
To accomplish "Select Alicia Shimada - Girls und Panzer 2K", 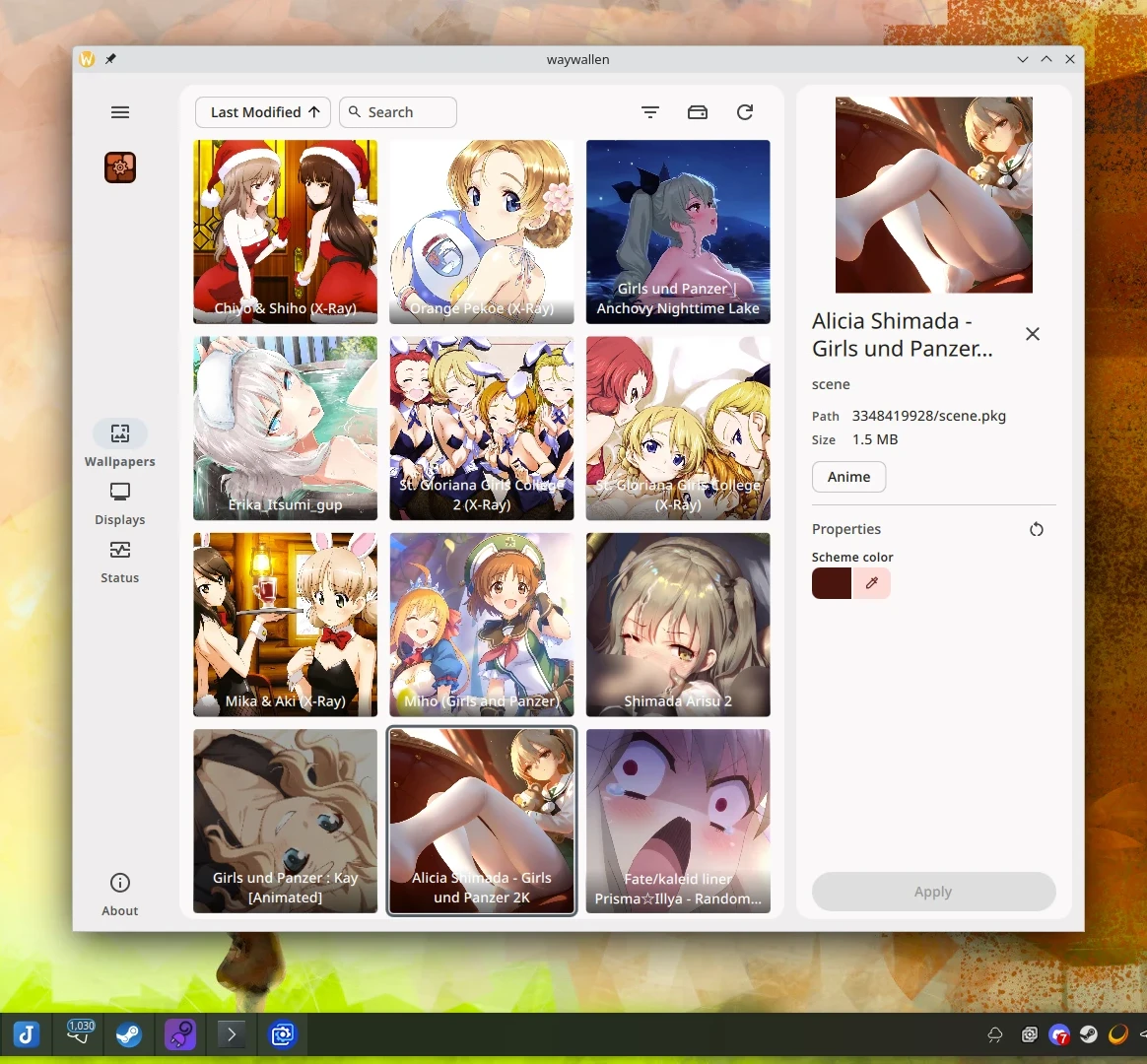I will [481, 821].
